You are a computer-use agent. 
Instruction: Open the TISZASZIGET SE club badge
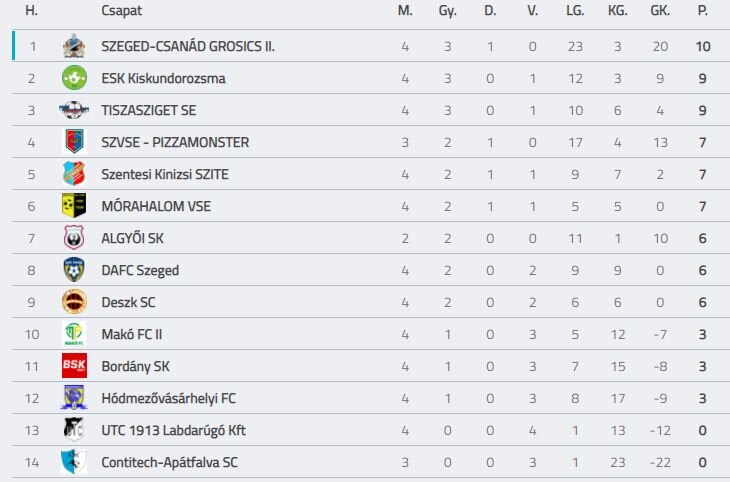(74, 110)
